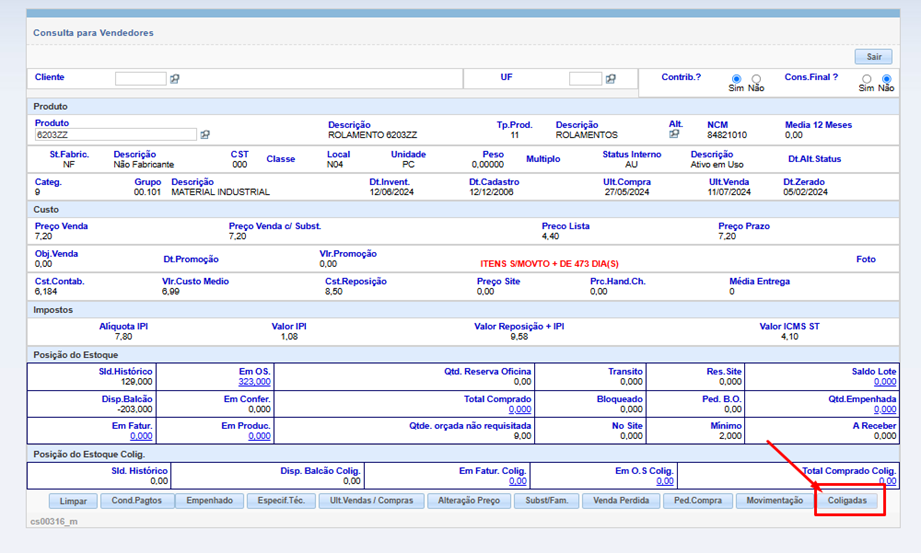Open the Total Comprado 0,000 link

tap(520, 410)
